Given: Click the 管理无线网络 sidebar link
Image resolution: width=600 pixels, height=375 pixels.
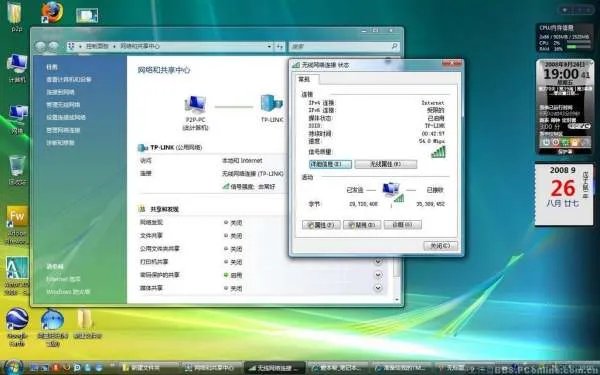Looking at the screenshot, I should tap(63, 105).
